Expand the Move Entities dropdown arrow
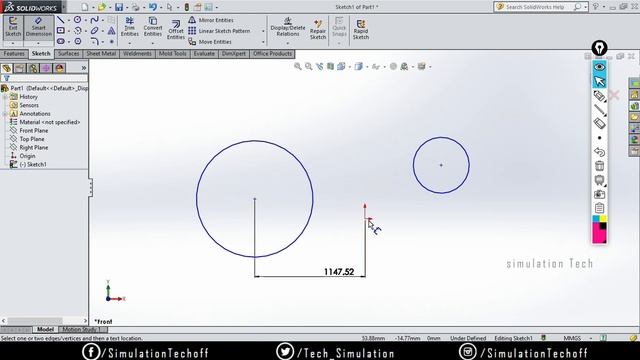 click(x=263, y=42)
